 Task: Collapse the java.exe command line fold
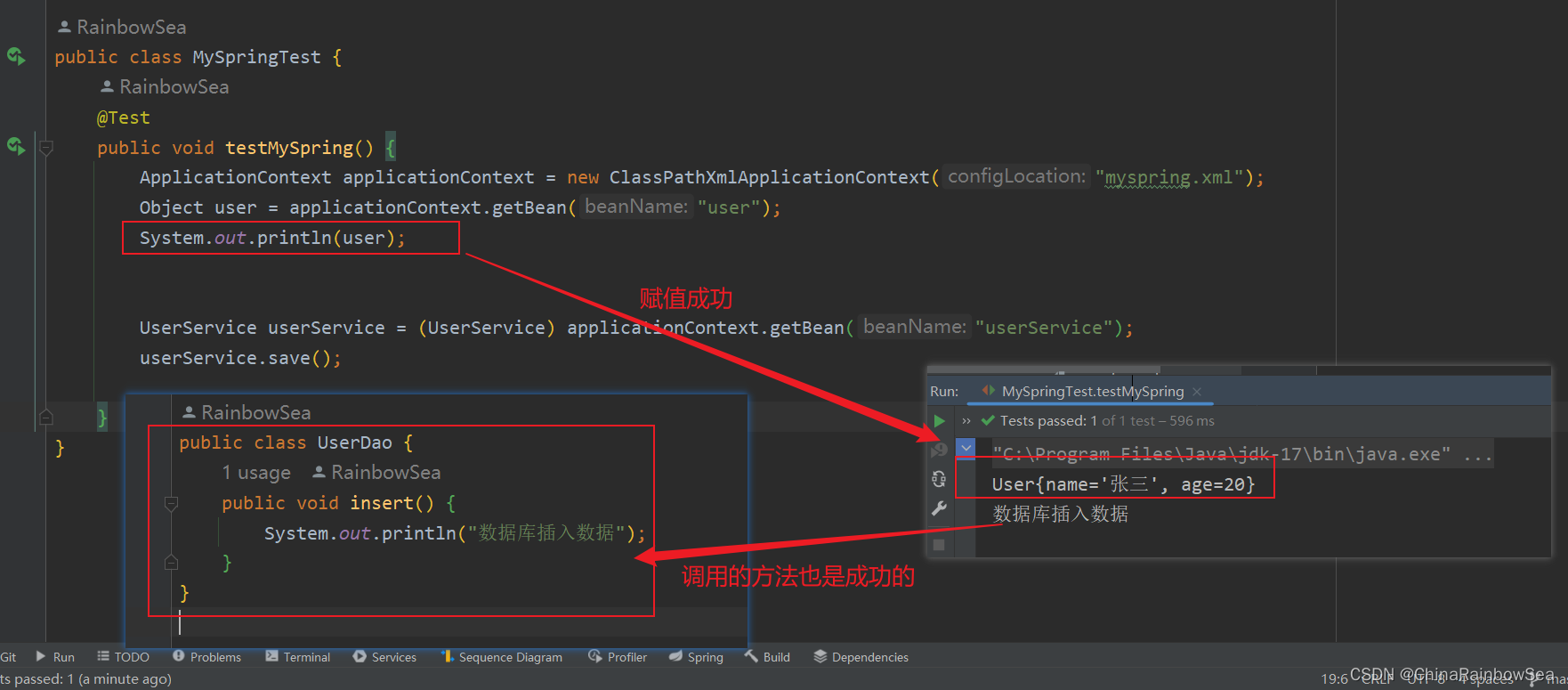[x=966, y=447]
